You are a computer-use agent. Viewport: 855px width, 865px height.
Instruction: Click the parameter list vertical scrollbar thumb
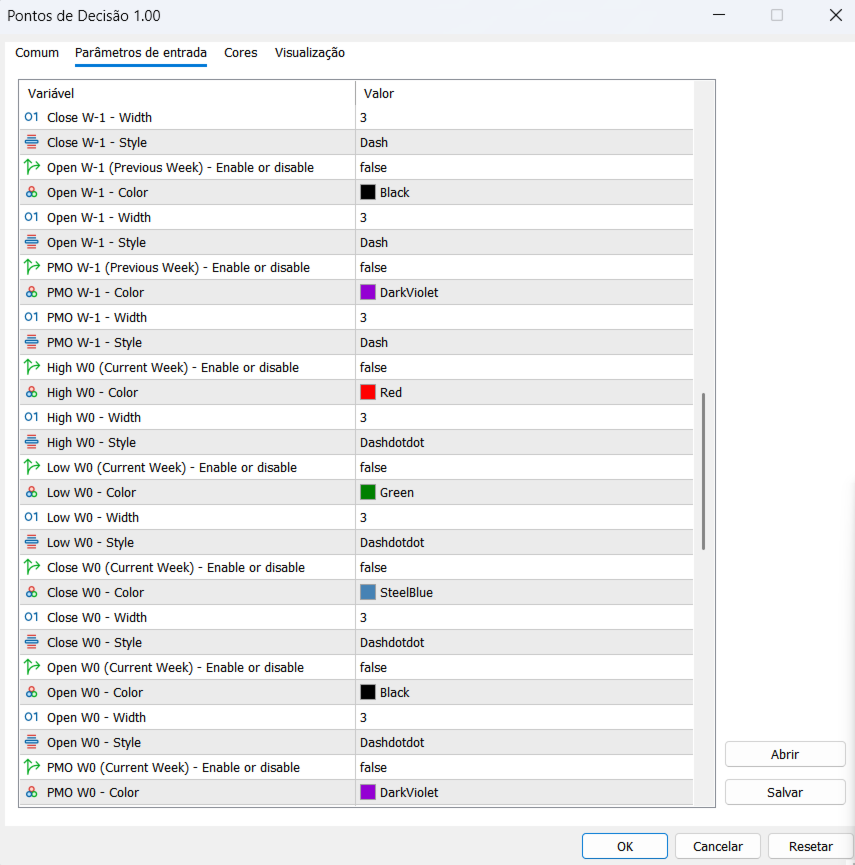[x=704, y=470]
